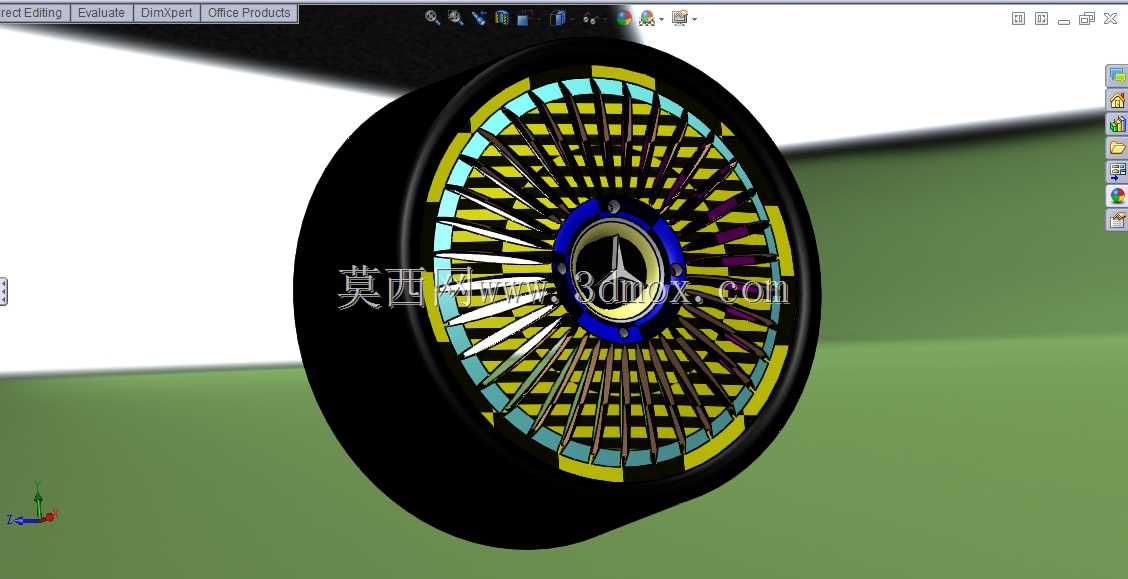Click the expand right panel button
The image size is (1128, 579).
pyautogui.click(x=1041, y=19)
